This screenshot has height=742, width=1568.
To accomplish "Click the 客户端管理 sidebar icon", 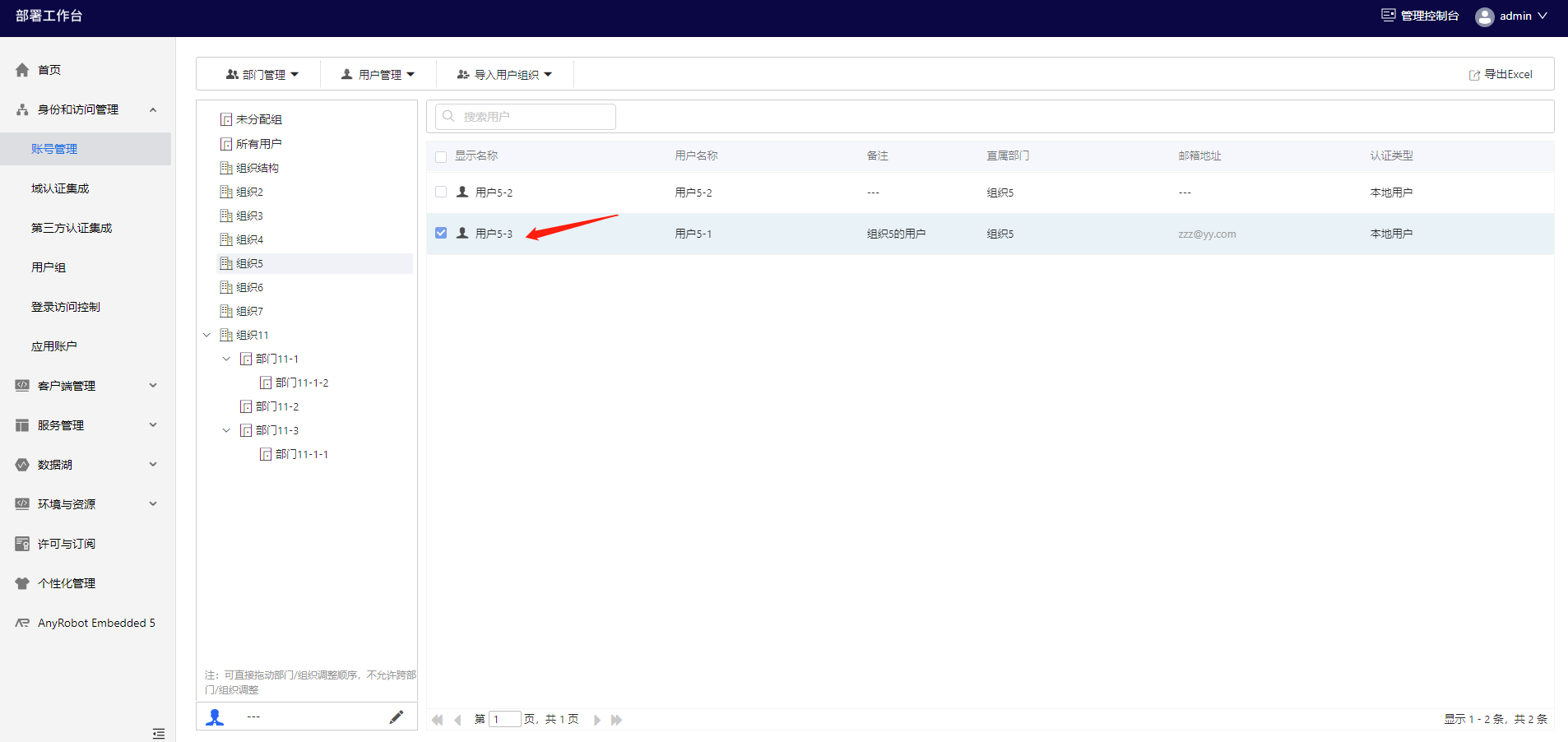I will (x=22, y=385).
